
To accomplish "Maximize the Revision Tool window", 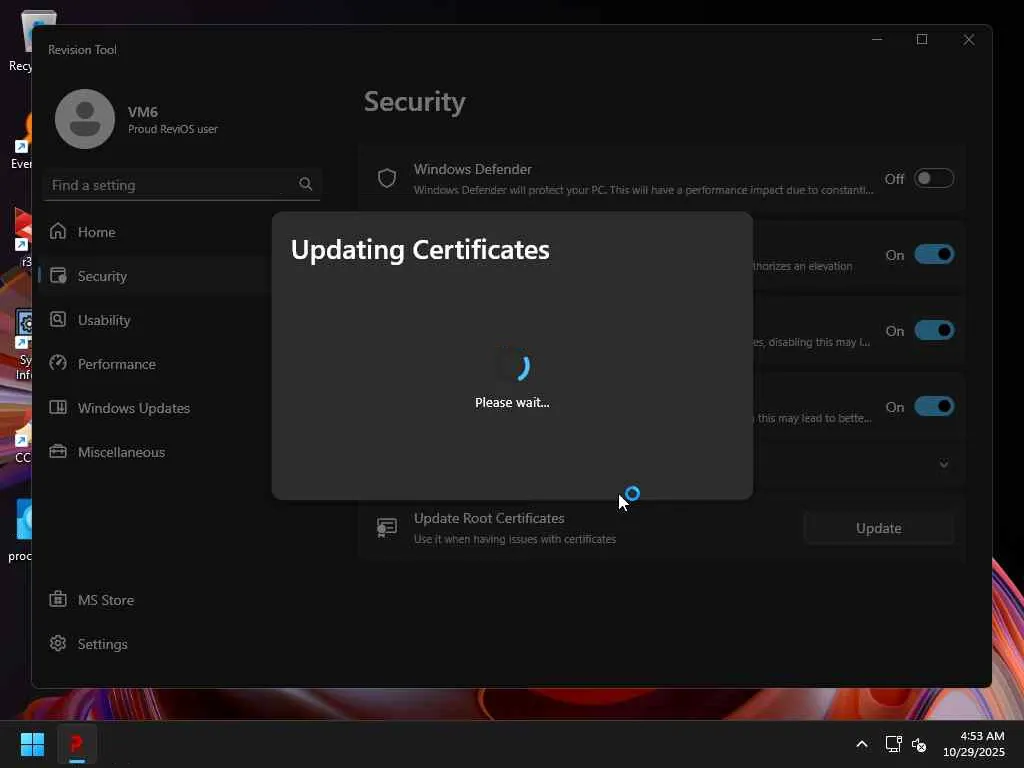I will (x=922, y=40).
